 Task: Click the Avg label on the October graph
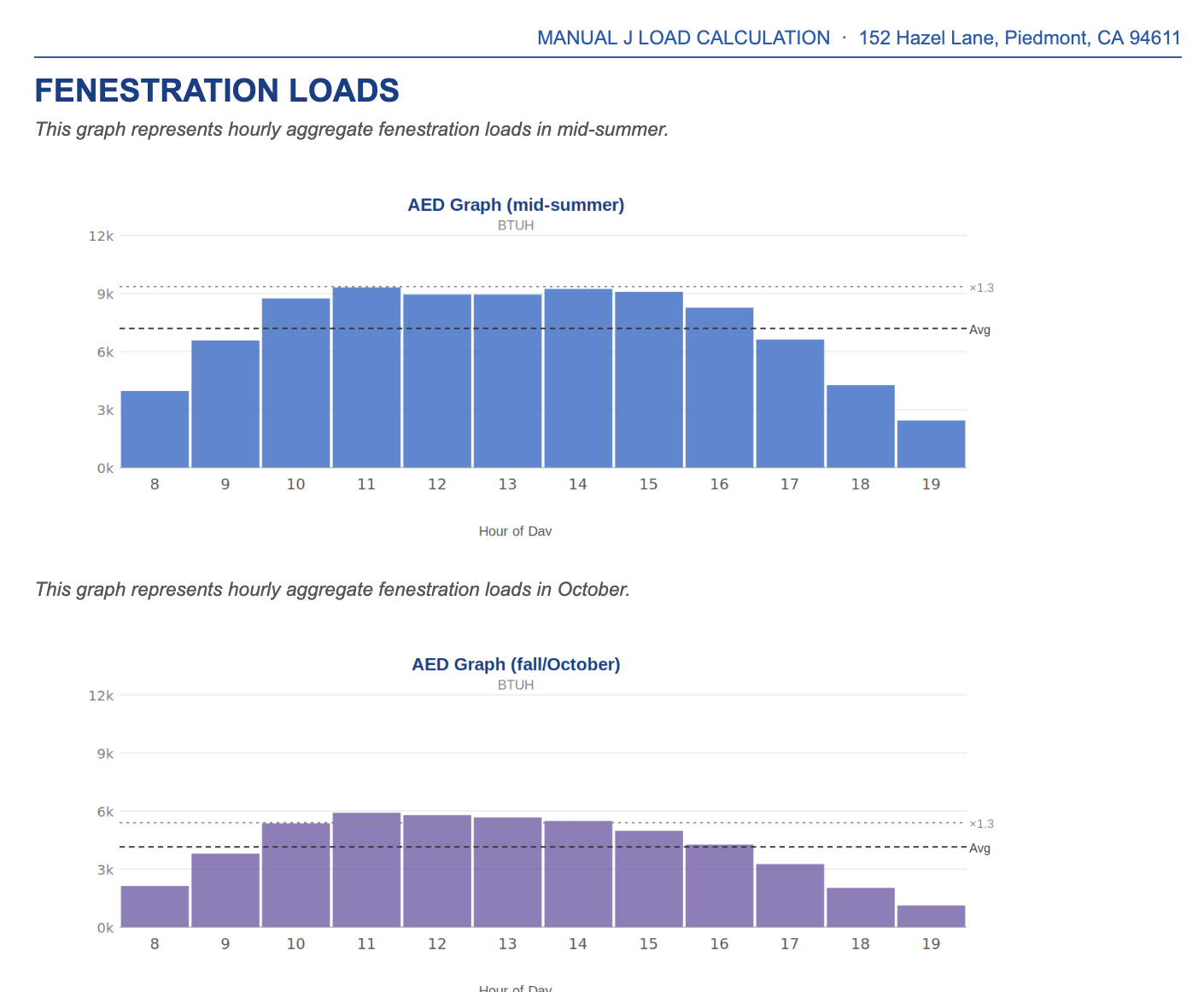[979, 849]
